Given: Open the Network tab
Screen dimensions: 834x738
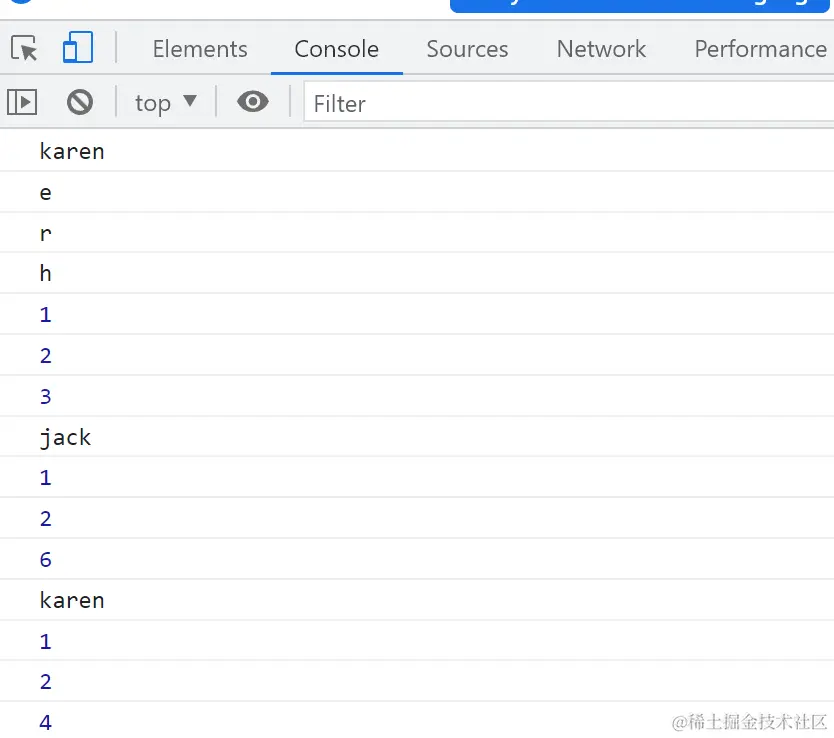Looking at the screenshot, I should tap(602, 49).
